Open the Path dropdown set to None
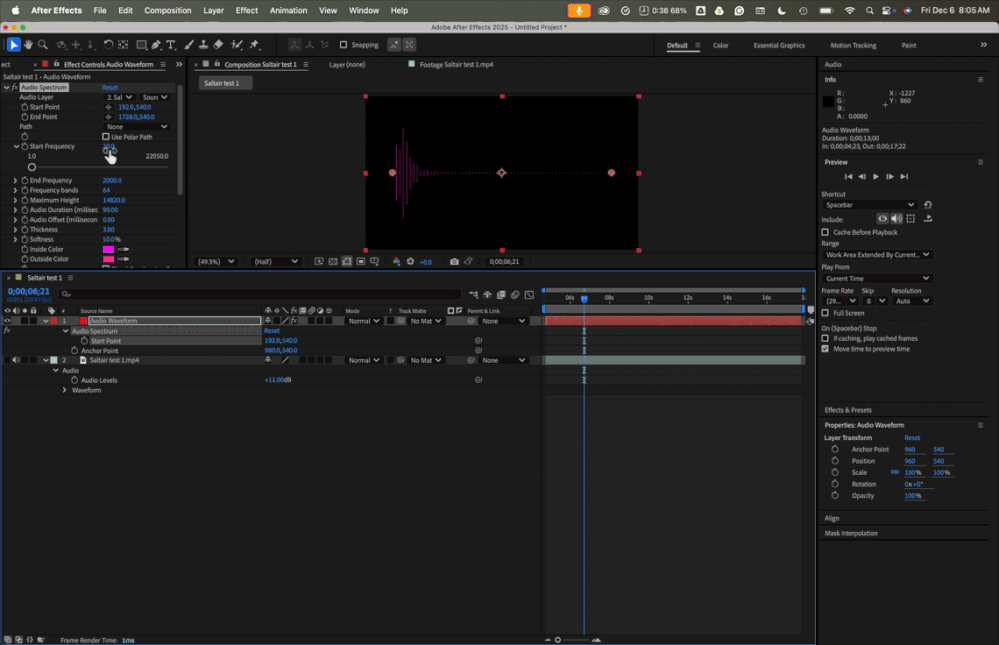This screenshot has width=999, height=645. (x=137, y=127)
